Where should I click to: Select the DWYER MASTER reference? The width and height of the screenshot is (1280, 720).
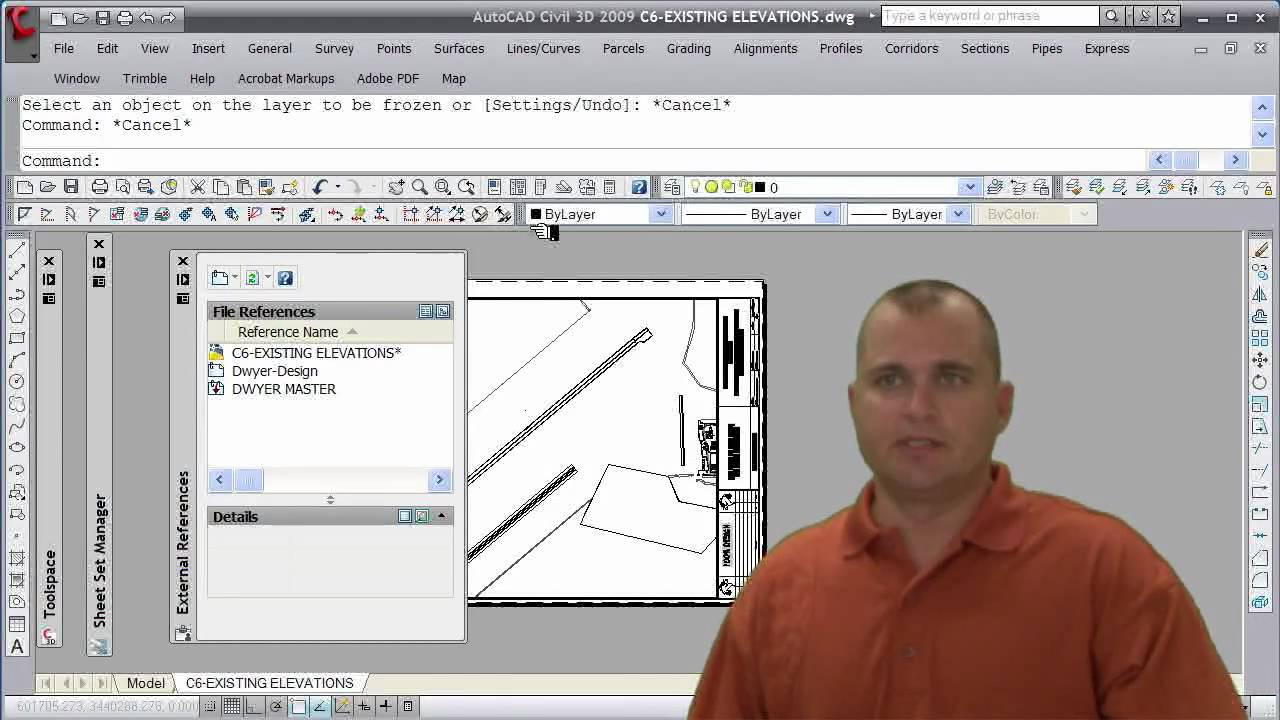[x=283, y=389]
